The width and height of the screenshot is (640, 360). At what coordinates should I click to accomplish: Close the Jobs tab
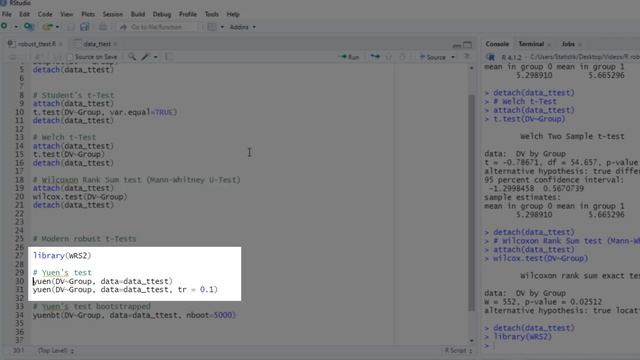pyautogui.click(x=580, y=44)
